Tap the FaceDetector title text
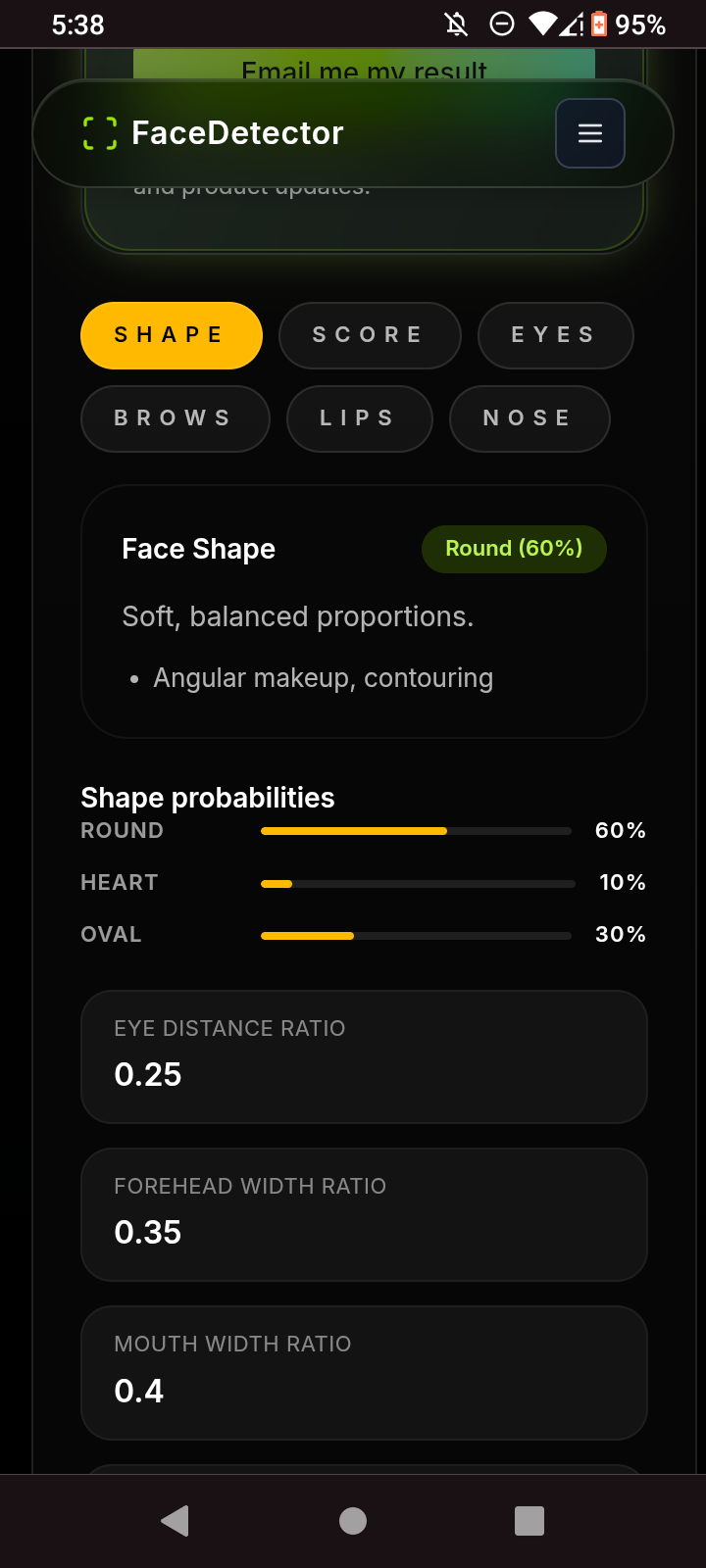This screenshot has height=1568, width=706. (x=237, y=133)
